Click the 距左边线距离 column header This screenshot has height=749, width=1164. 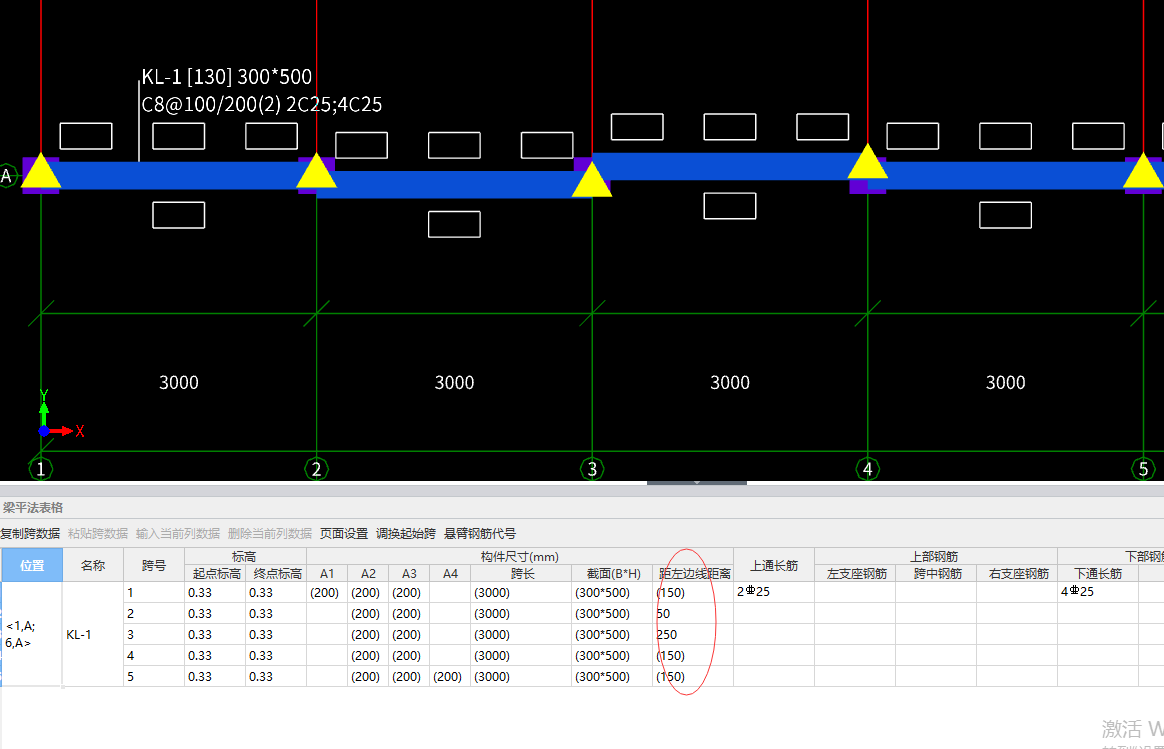click(694, 574)
